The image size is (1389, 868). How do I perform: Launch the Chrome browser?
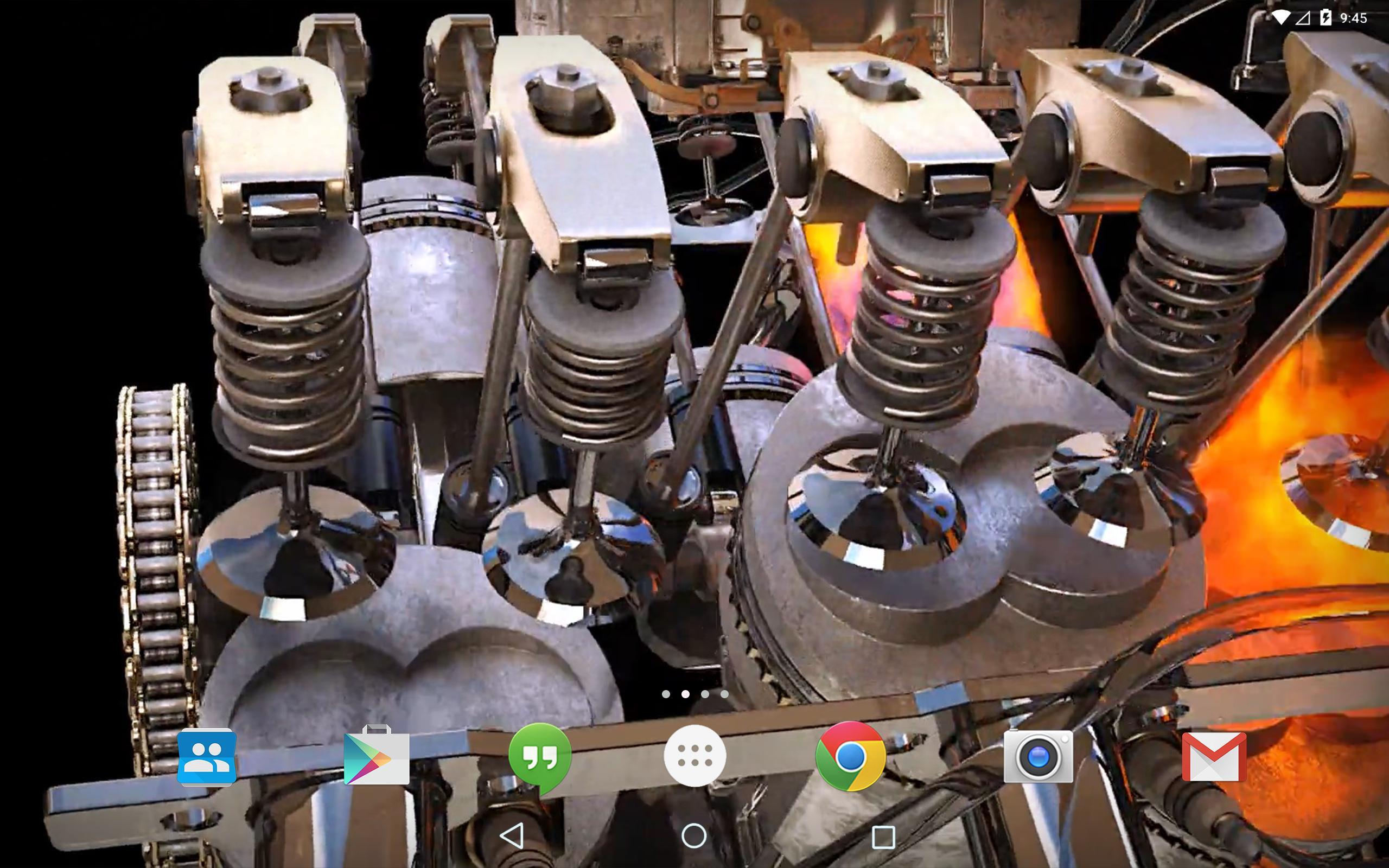(850, 757)
